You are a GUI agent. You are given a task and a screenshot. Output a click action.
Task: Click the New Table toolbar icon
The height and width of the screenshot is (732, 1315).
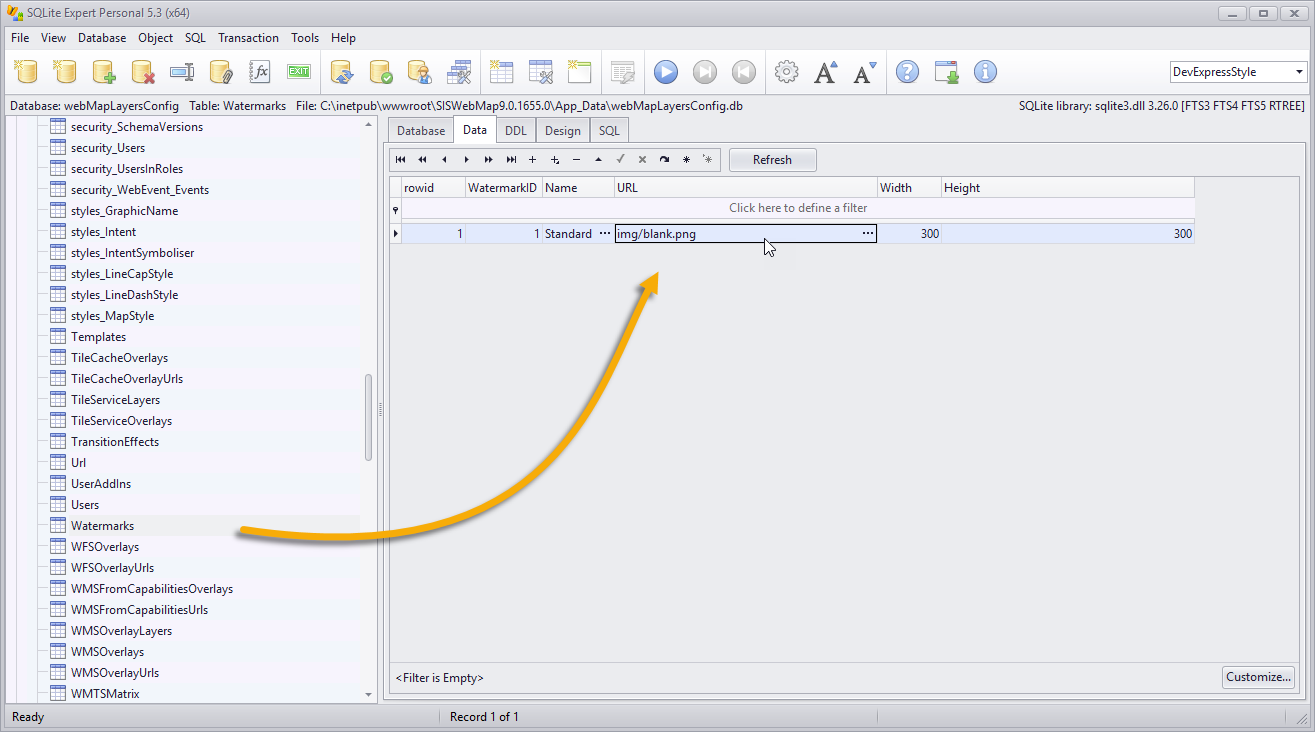tap(501, 72)
